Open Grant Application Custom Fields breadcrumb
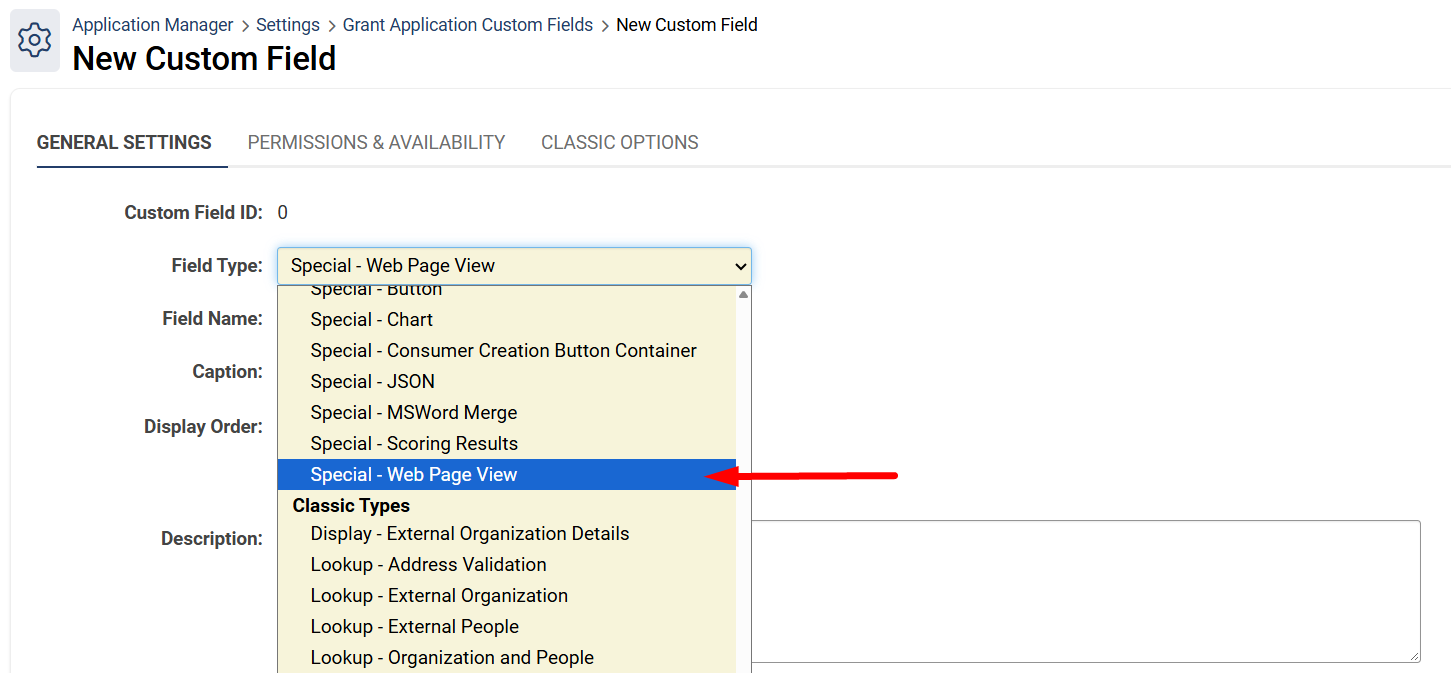This screenshot has height=673, width=1451. (x=468, y=25)
